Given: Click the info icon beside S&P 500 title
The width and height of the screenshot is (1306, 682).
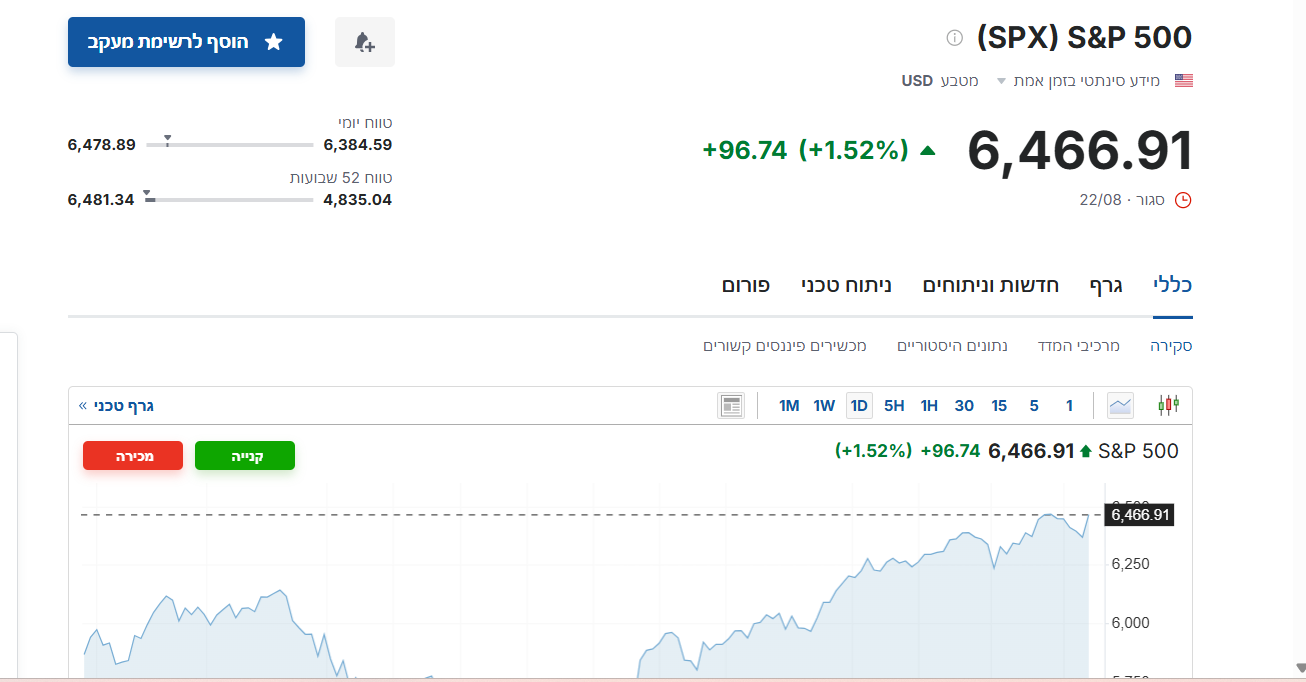Looking at the screenshot, I should click(954, 38).
